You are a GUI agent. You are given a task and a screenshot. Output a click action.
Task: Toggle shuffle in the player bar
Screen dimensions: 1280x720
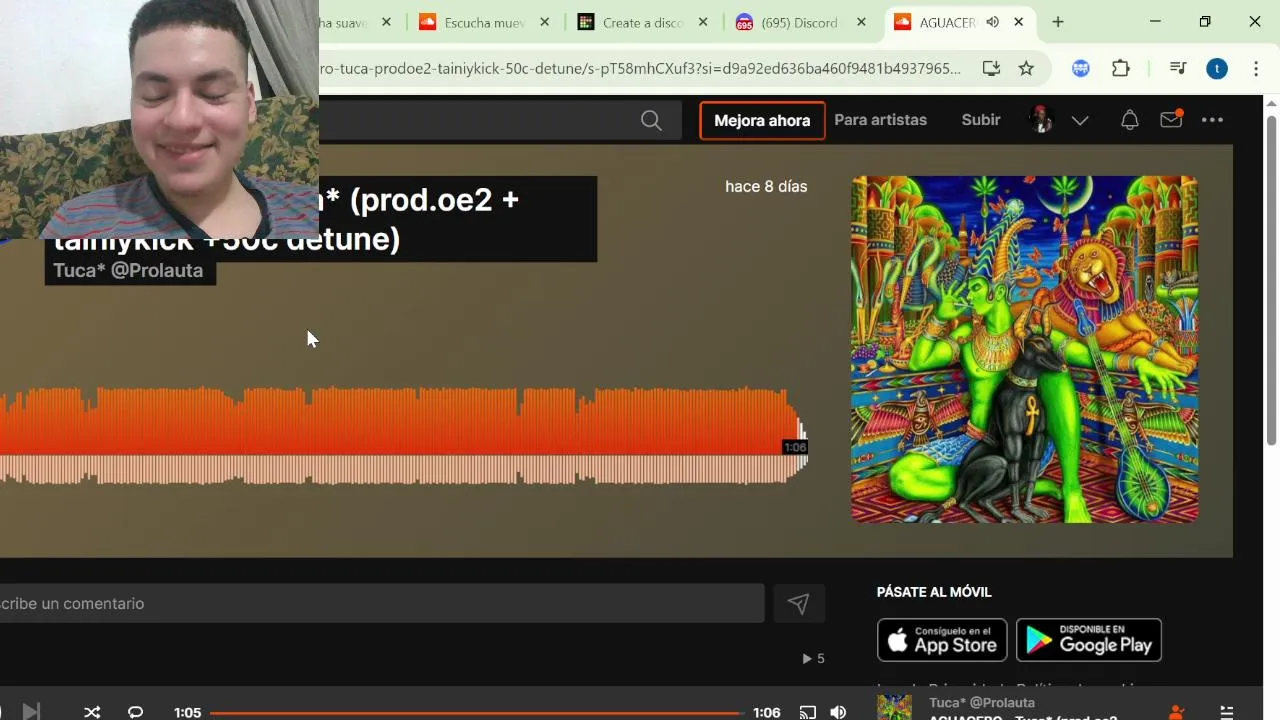pyautogui.click(x=92, y=712)
